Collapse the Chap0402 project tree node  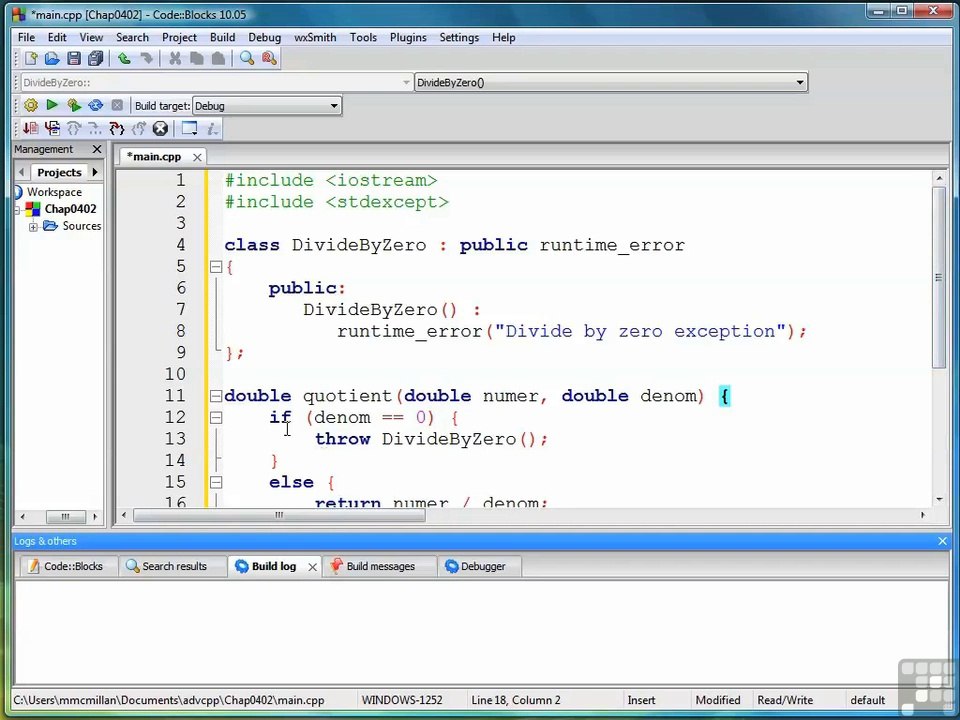click(x=17, y=209)
